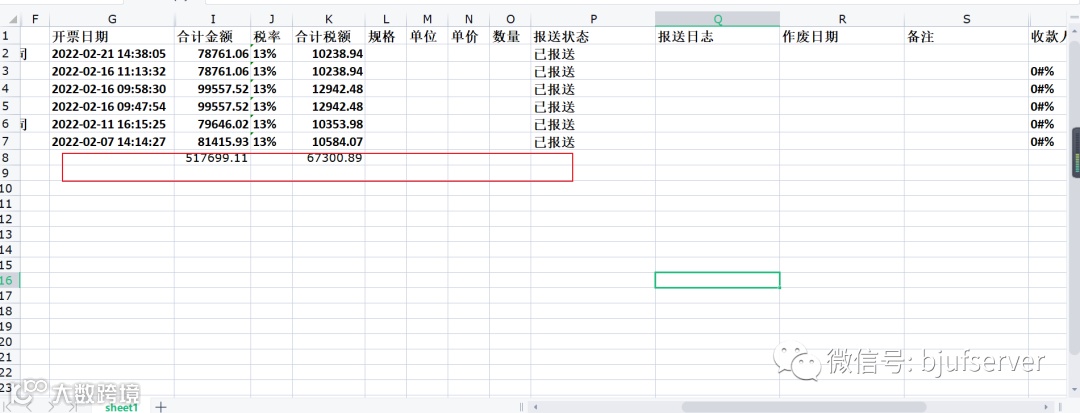Select column M header
Image resolution: width=1080 pixels, height=413 pixels.
pos(427,19)
